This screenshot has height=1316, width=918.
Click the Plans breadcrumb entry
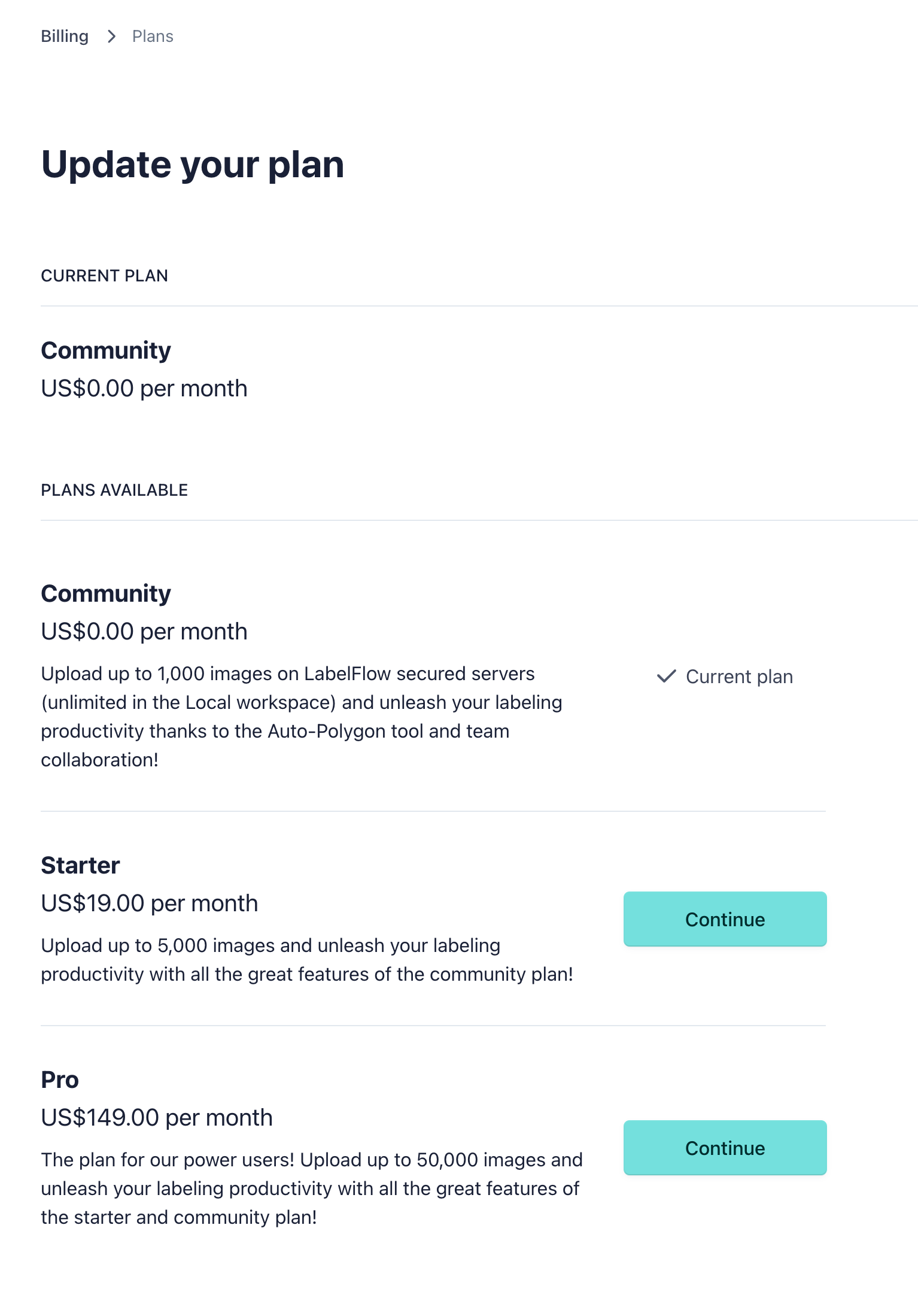pos(153,36)
